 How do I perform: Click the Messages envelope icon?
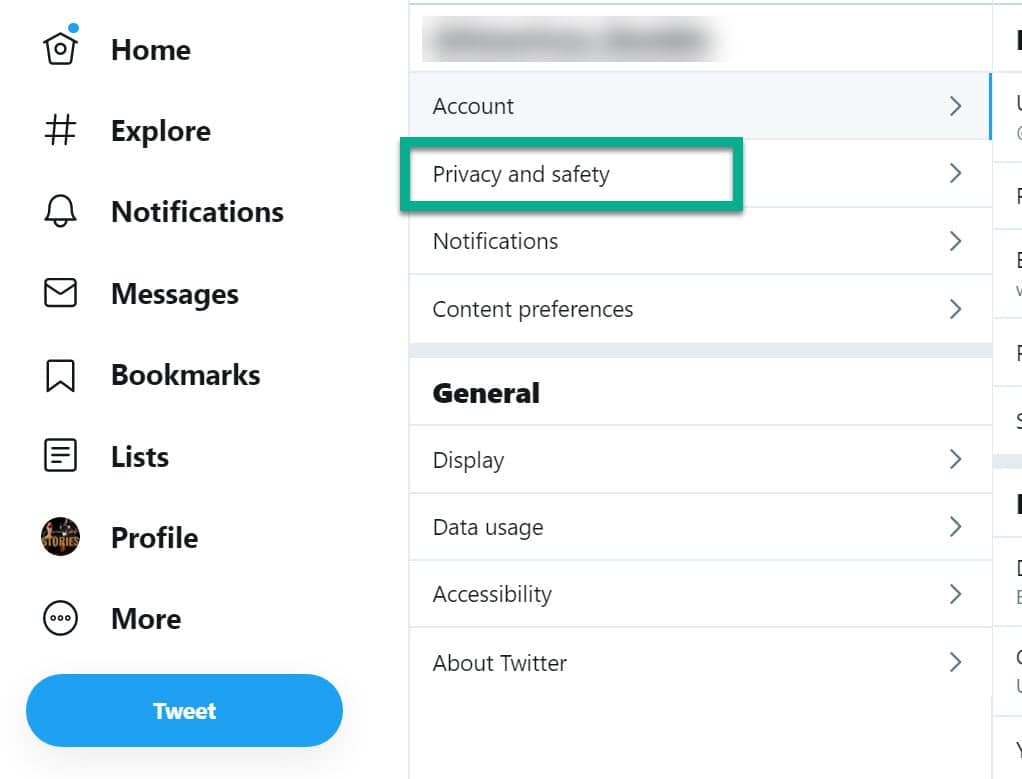click(60, 293)
